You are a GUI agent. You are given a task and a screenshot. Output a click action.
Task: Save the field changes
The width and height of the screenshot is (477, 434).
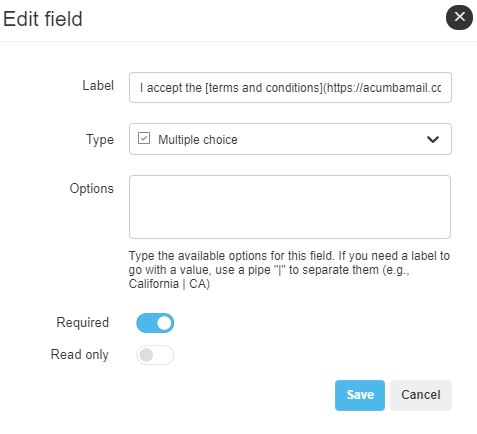tap(360, 395)
